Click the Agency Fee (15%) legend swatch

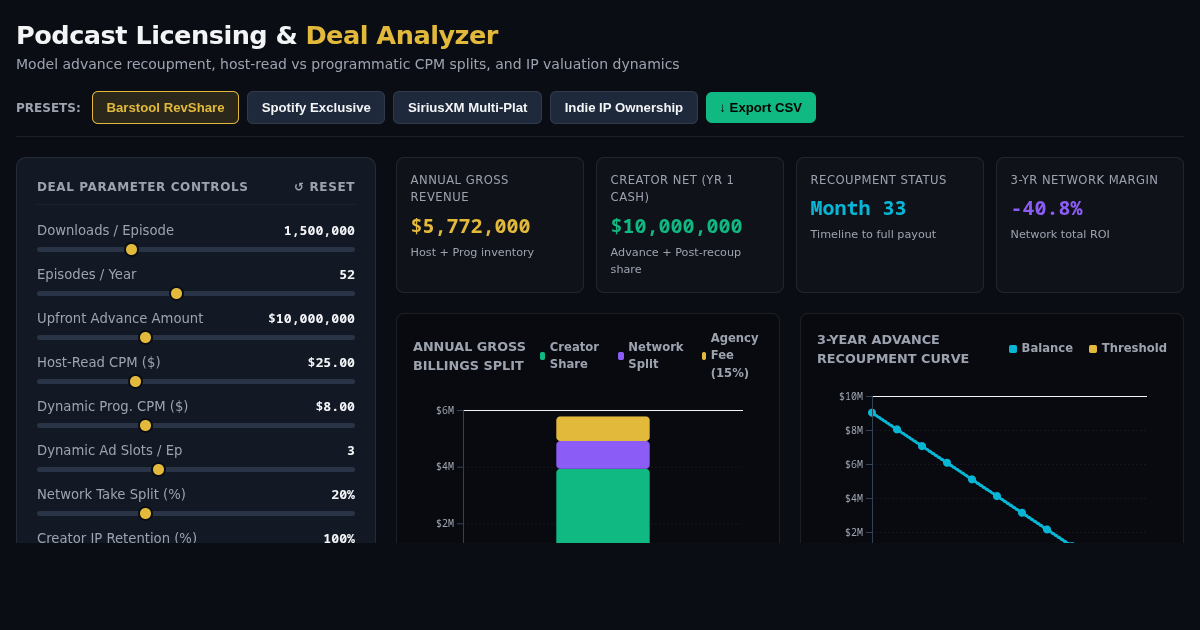(704, 356)
